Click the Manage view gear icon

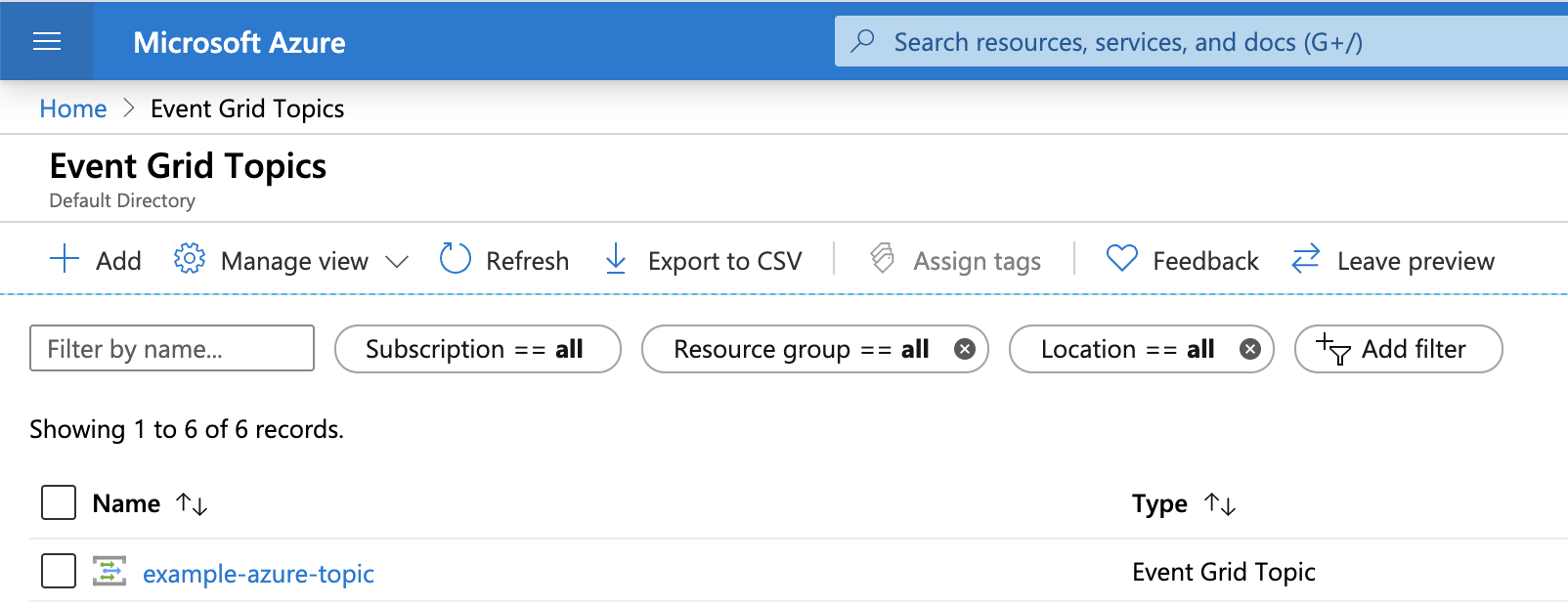(190, 259)
